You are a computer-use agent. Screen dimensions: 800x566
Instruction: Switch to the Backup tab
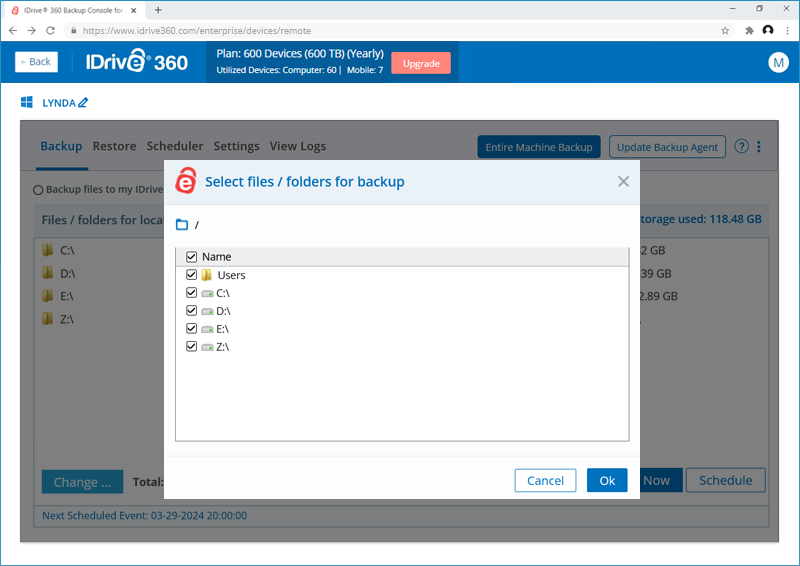tap(61, 146)
